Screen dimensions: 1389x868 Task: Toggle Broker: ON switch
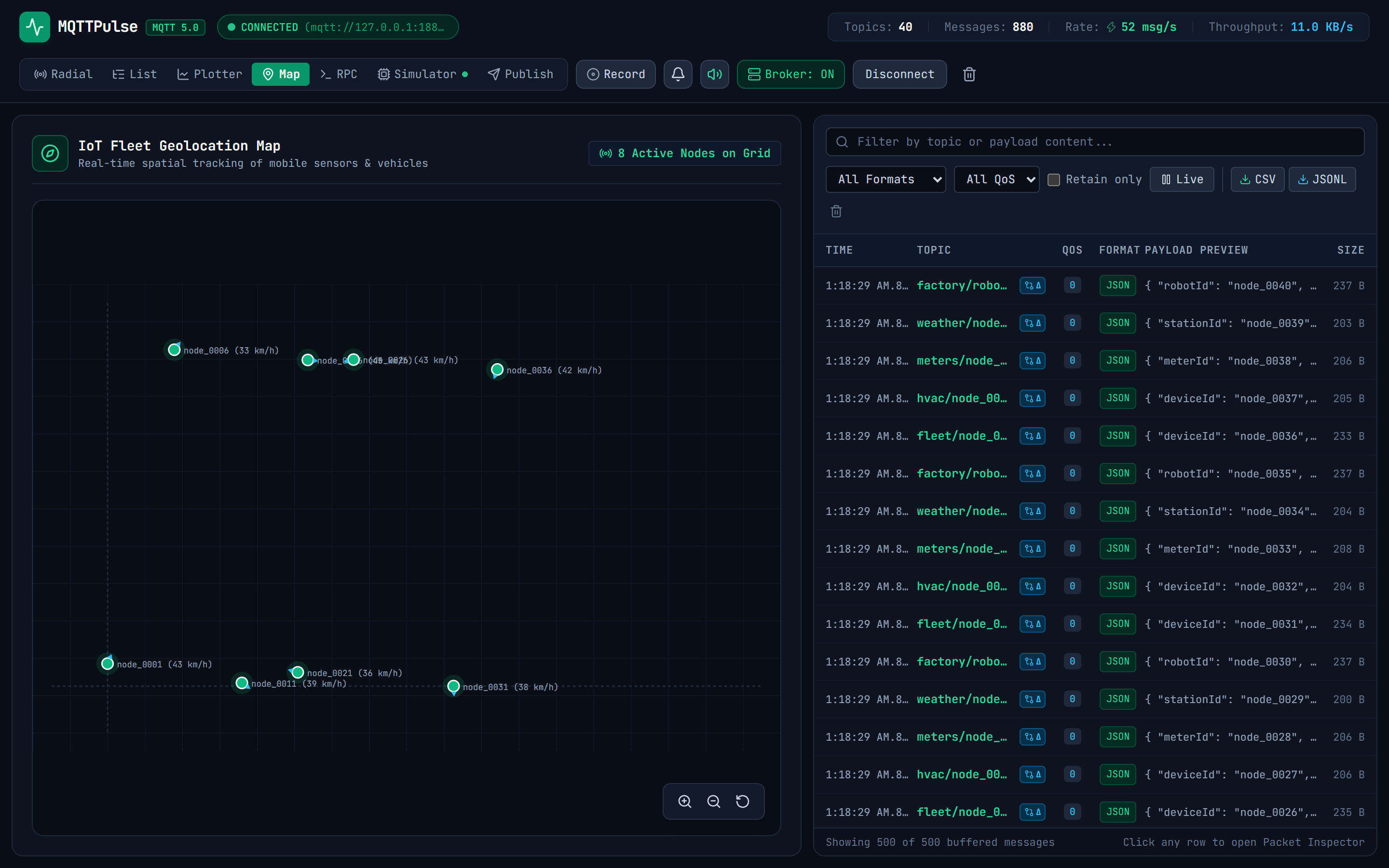coord(790,74)
